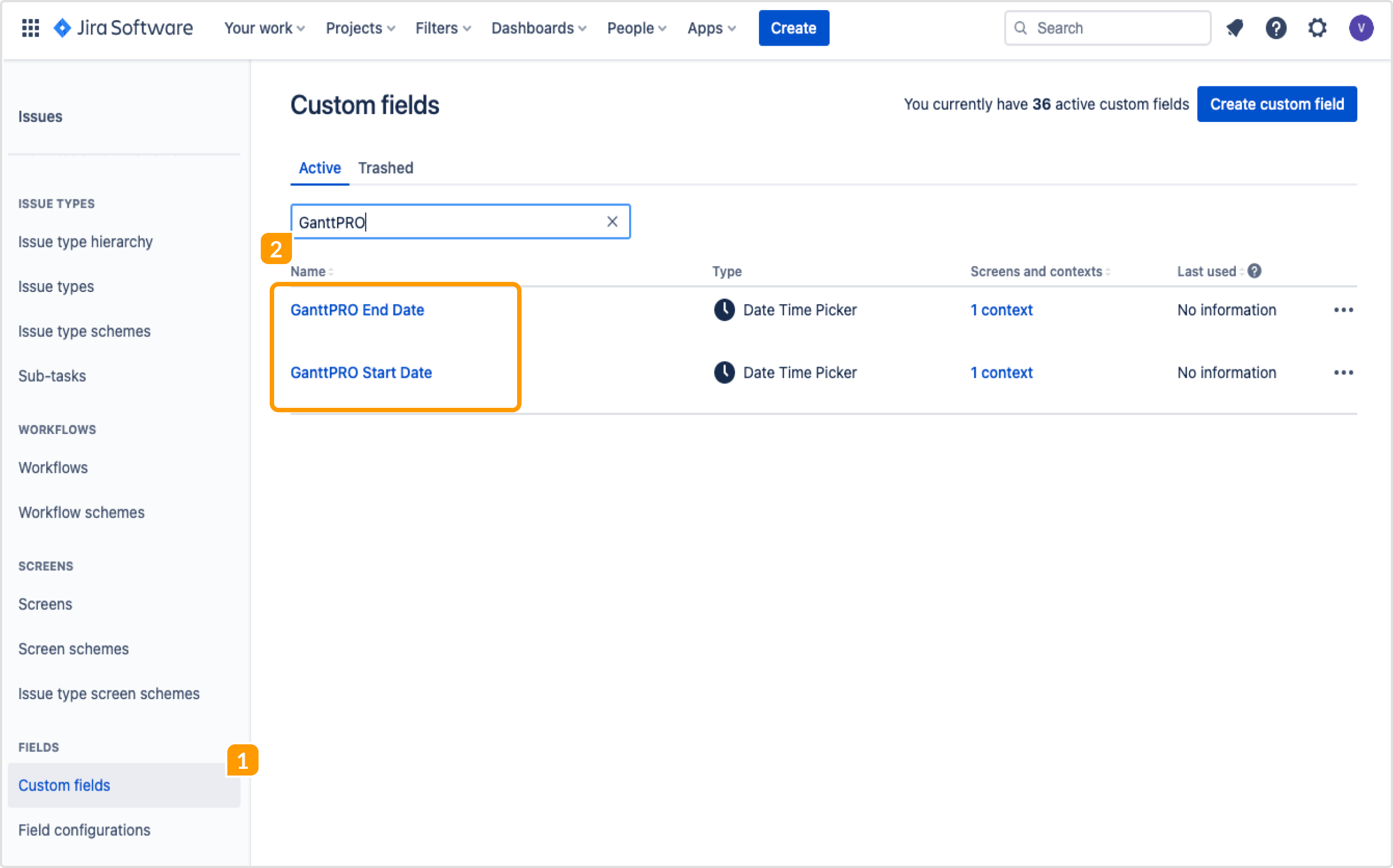Open Issue type screen schemes

click(x=109, y=694)
